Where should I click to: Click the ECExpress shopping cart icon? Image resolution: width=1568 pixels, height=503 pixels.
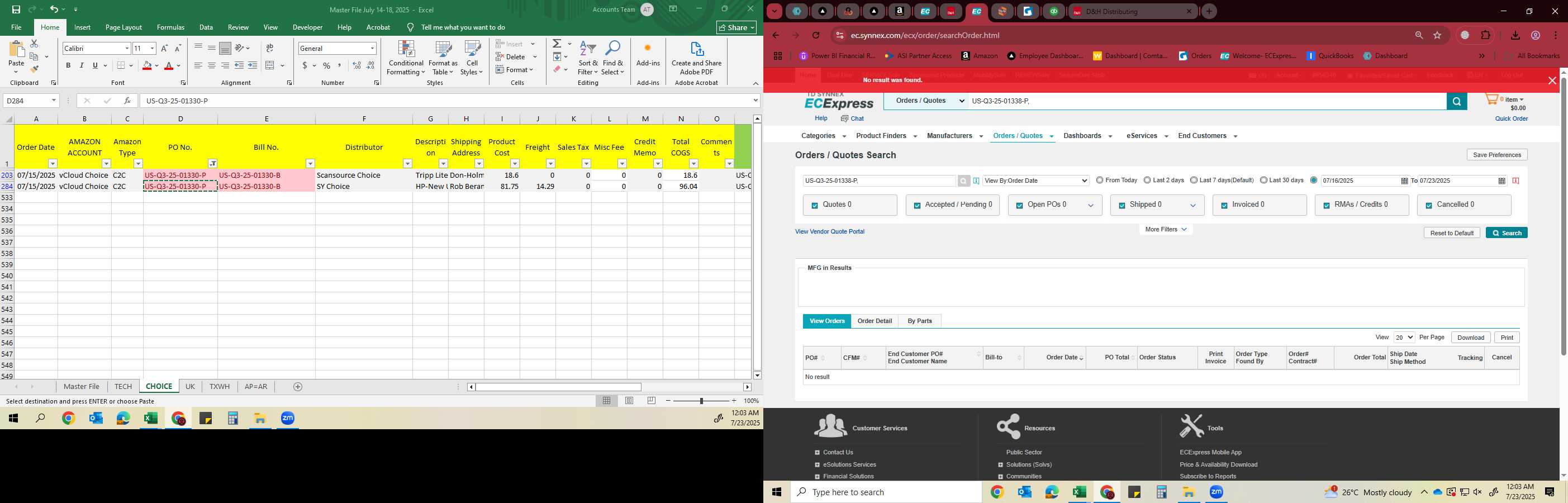pyautogui.click(x=1491, y=99)
